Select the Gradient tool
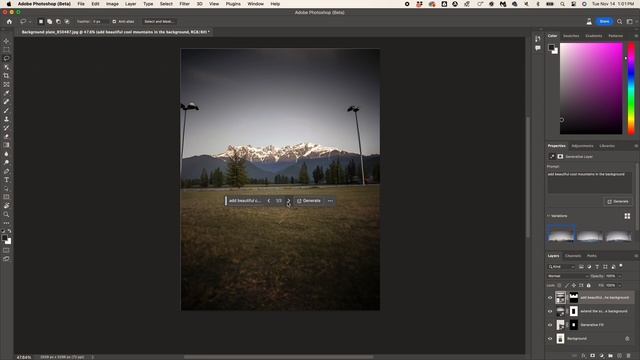Screen dimensions: 640x360 [6, 145]
